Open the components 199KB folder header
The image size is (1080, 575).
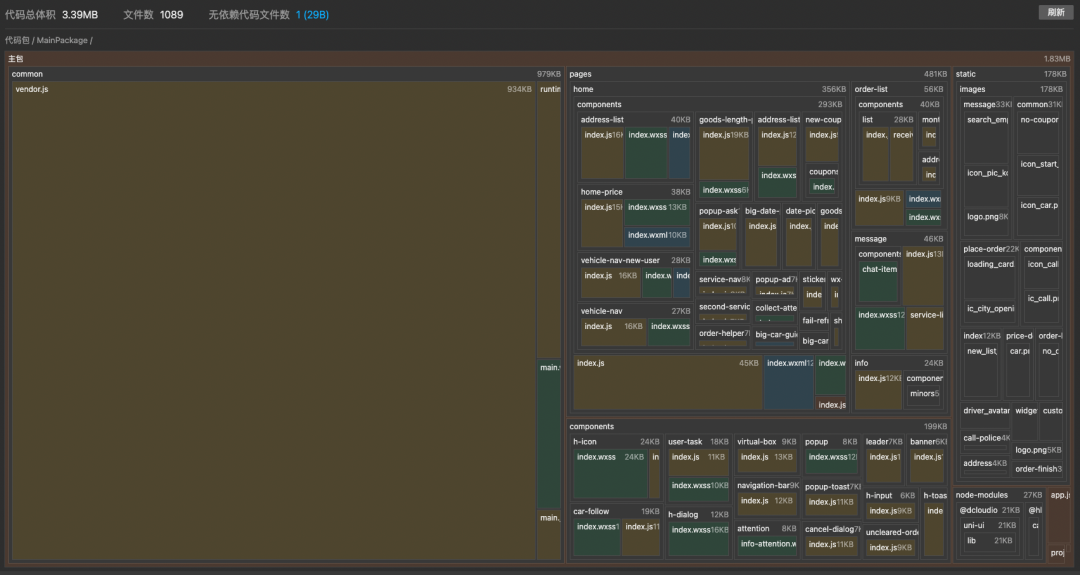758,427
